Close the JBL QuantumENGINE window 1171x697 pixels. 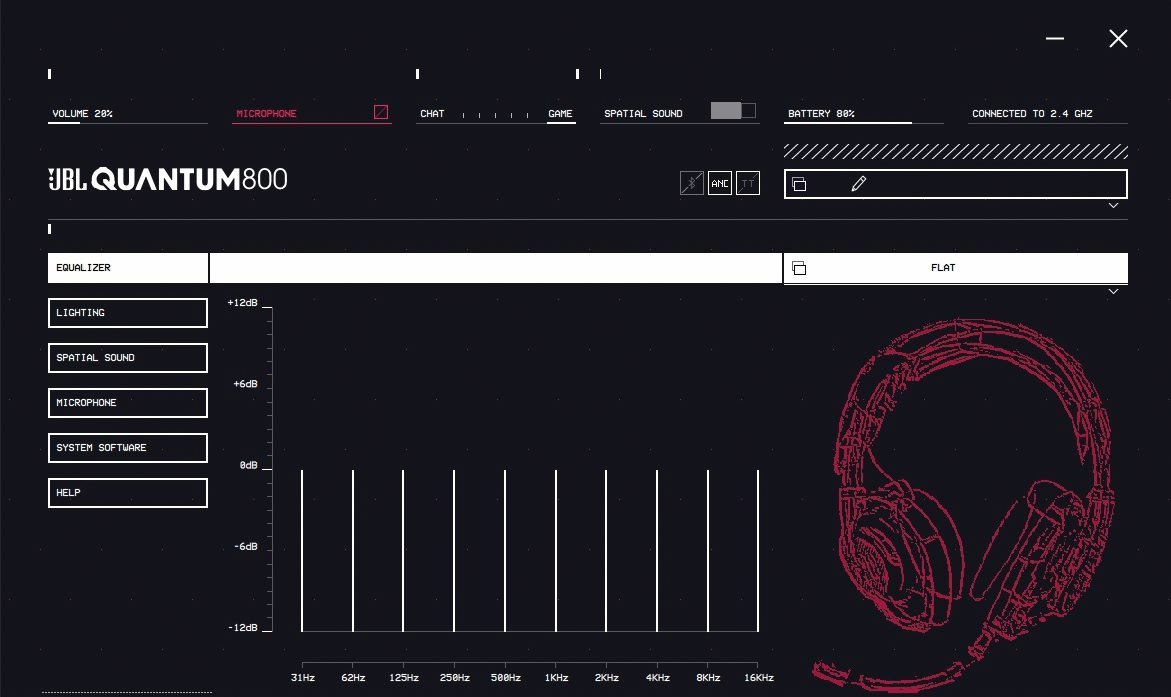pyautogui.click(x=1118, y=38)
